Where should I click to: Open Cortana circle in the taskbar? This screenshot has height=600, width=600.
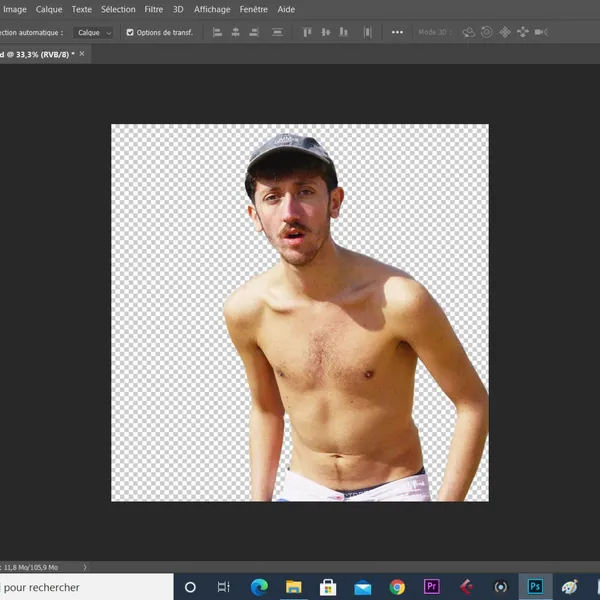tap(190, 587)
